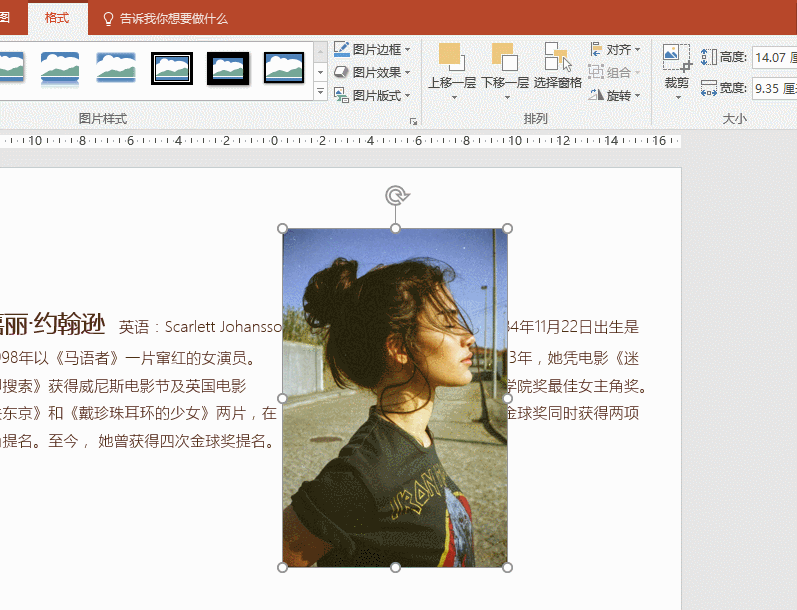Expand the picture styles gallery more button
797x610 pixels.
point(320,92)
